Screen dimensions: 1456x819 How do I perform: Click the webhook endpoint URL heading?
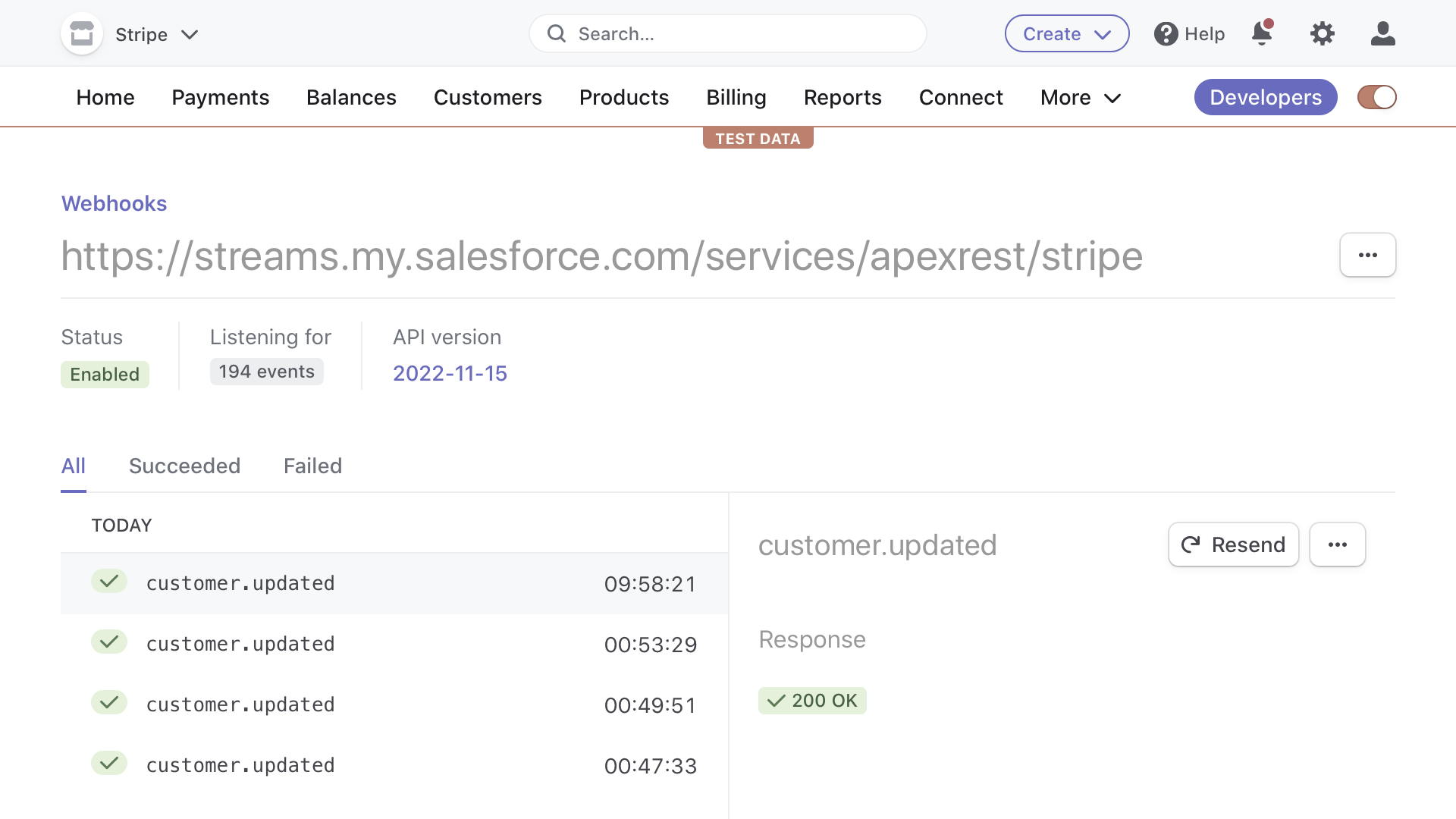pyautogui.click(x=601, y=256)
